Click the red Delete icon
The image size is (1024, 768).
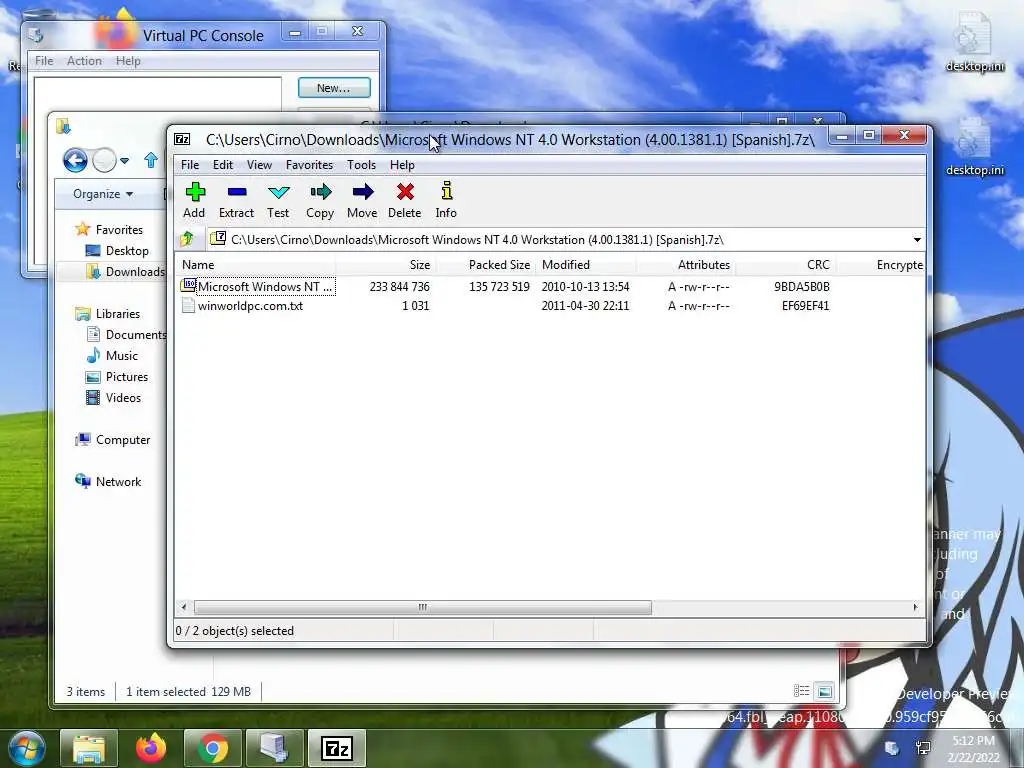click(405, 200)
